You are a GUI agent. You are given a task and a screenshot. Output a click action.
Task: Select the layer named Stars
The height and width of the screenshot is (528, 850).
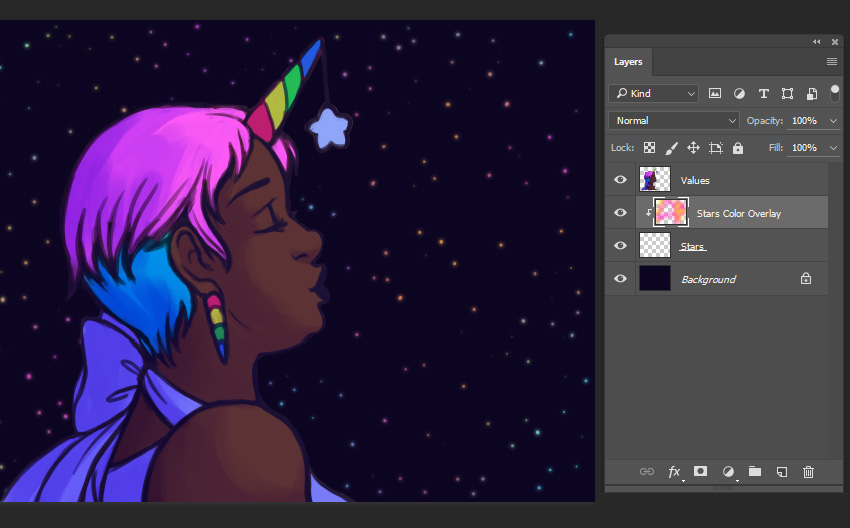692,247
